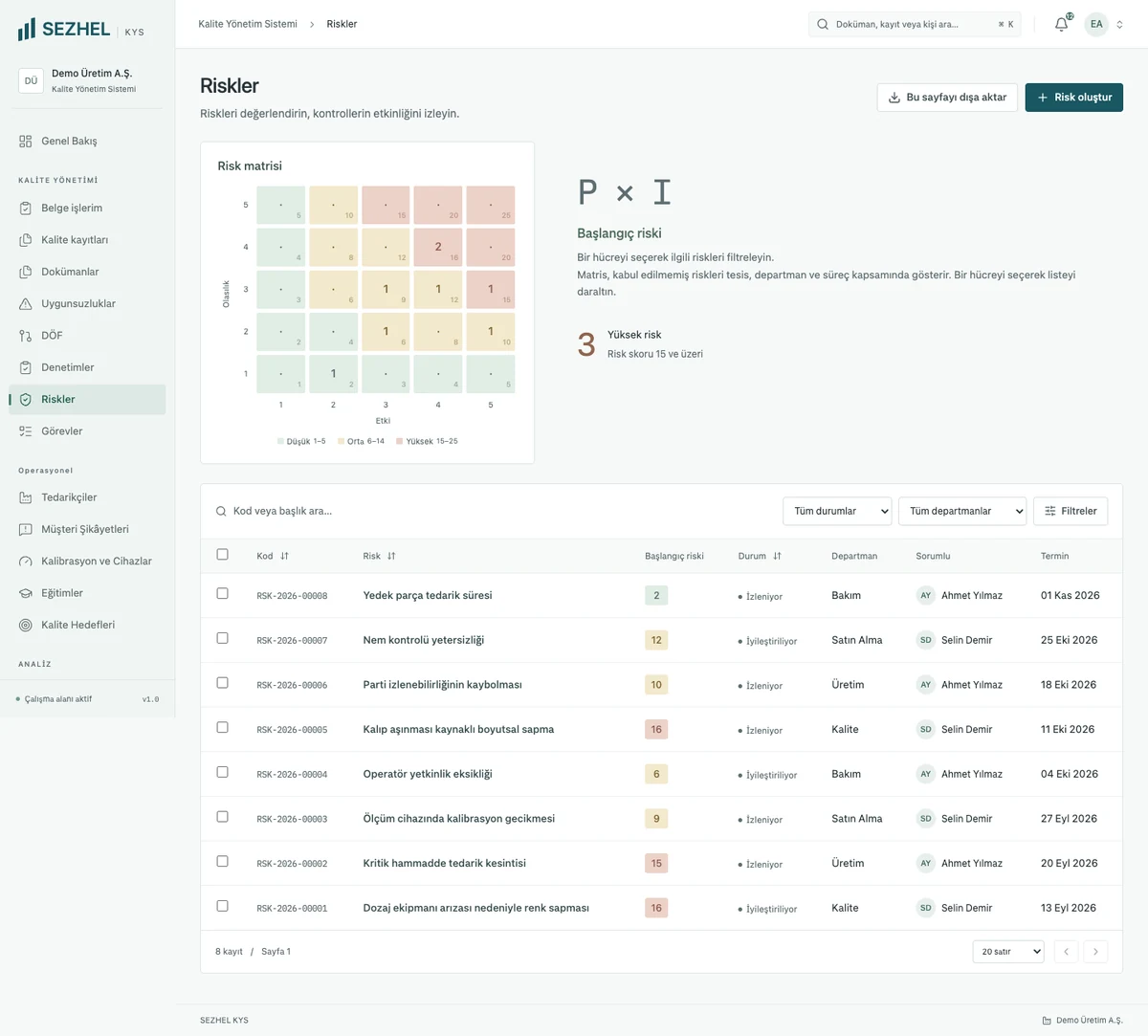Click the Belge işlerim clipboard icon
This screenshot has width=1148, height=1036.
coord(26,209)
